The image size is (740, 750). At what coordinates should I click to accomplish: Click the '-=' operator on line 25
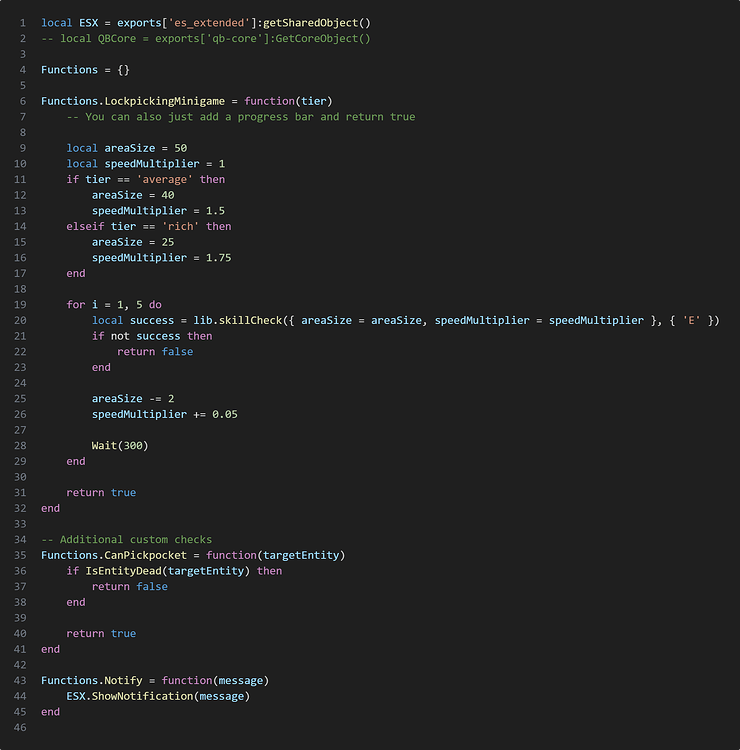(x=155, y=399)
